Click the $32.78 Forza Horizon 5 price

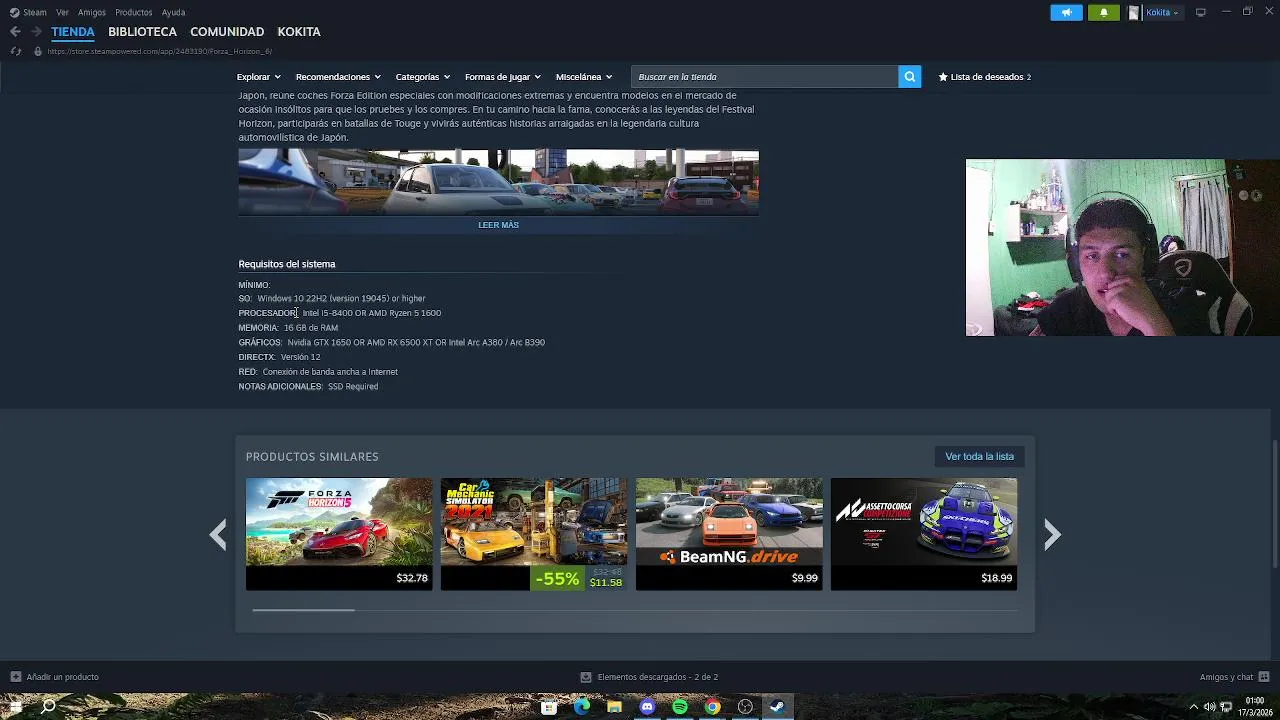pyautogui.click(x=412, y=578)
